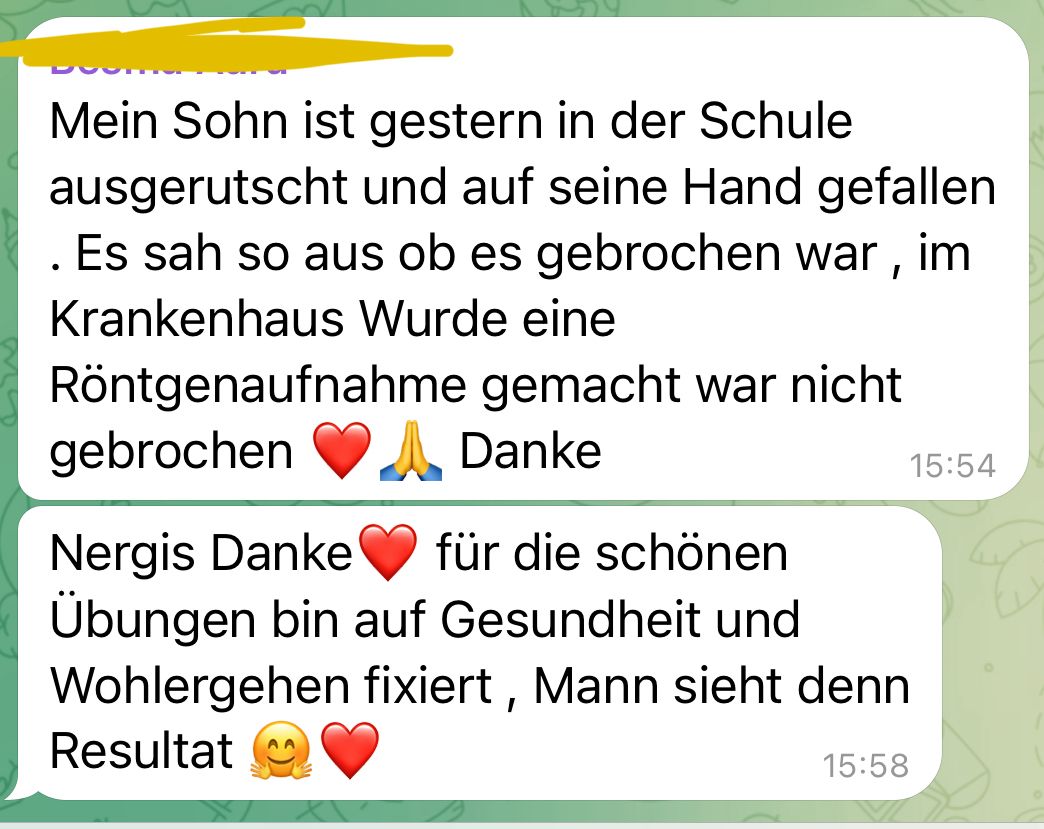Click 'Danke' after the praying hands emoji
The height and width of the screenshot is (829, 1044).
(x=531, y=451)
